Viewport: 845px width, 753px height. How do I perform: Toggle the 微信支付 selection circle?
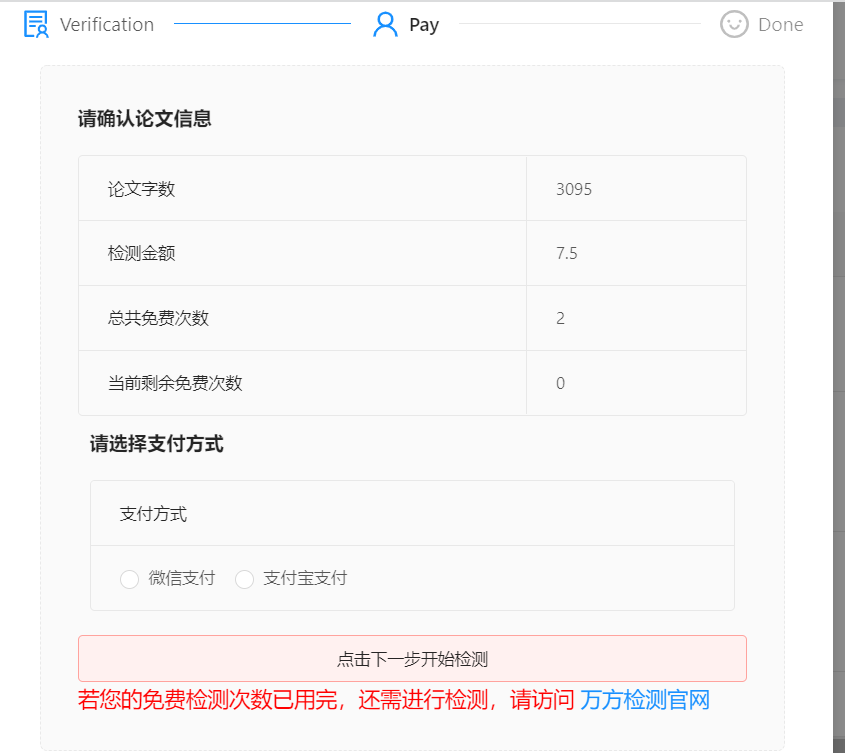click(129, 579)
